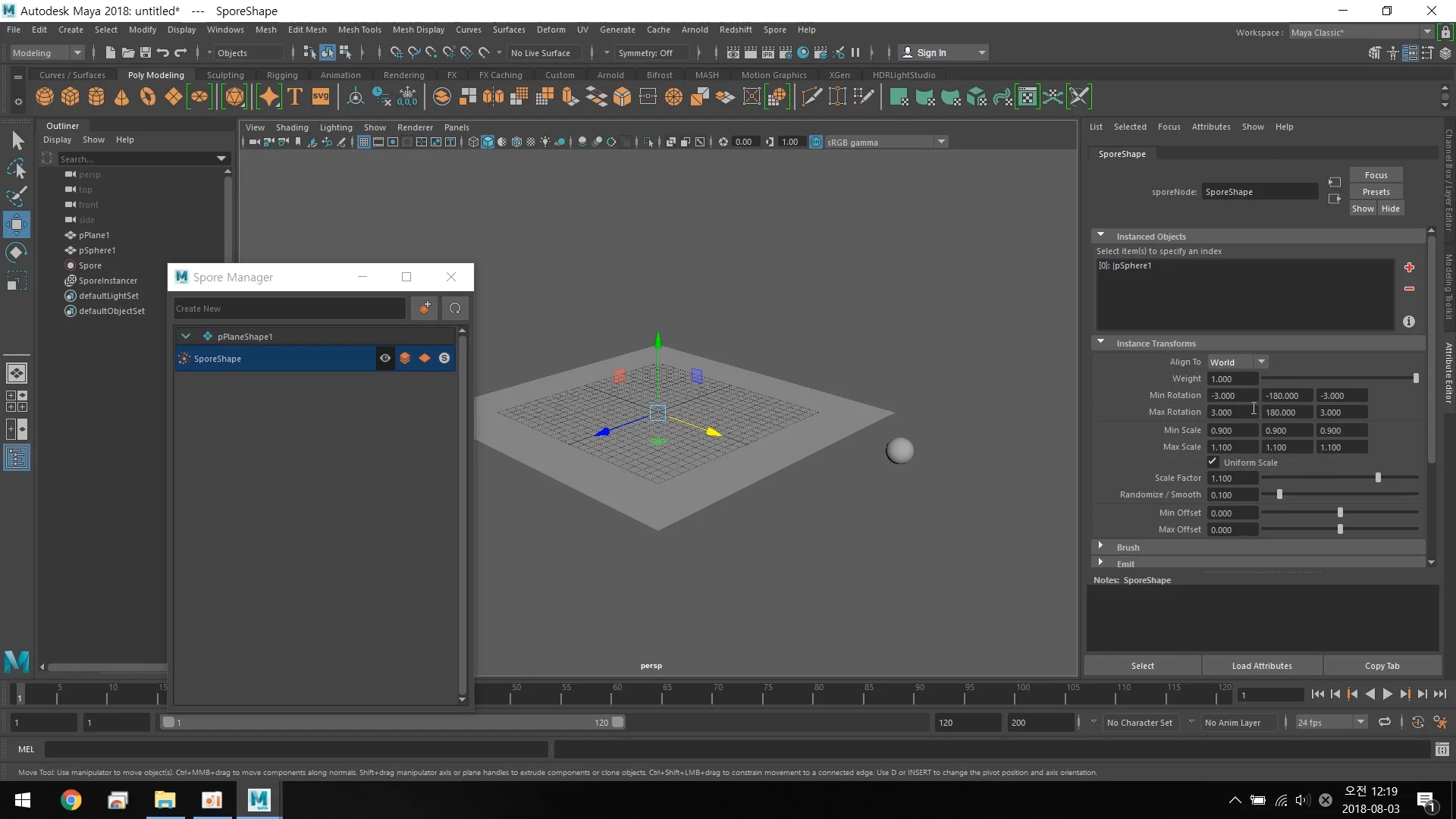The height and width of the screenshot is (819, 1456).
Task: Click the play forward button in timeline
Action: click(x=1387, y=694)
